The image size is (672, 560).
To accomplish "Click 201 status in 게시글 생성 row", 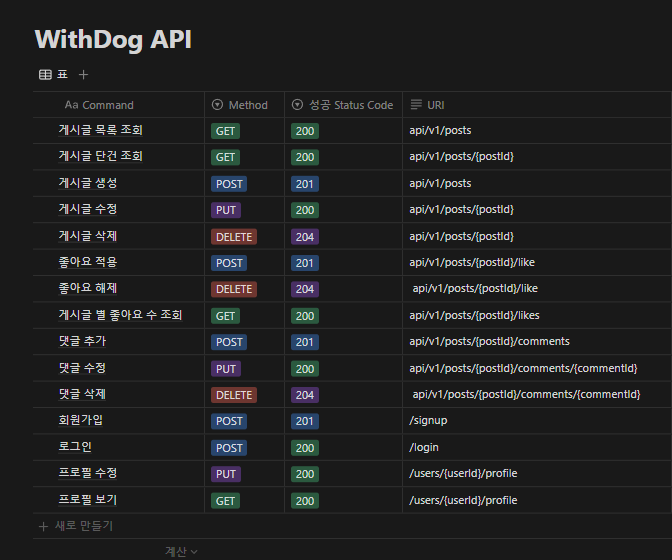I will 305,184.
